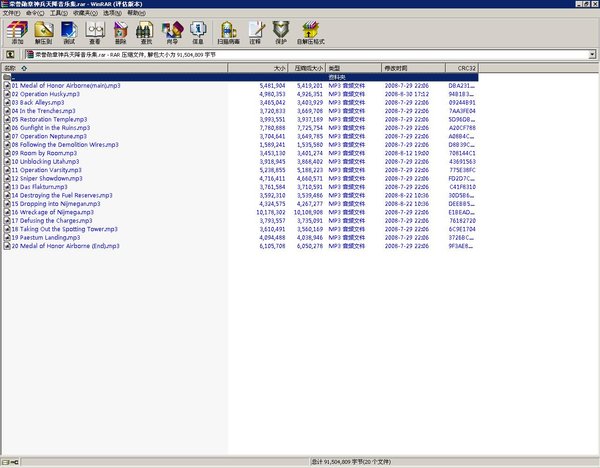The height and width of the screenshot is (468, 600).
Task: Click CRC32 value 76182720
Action: click(462, 220)
